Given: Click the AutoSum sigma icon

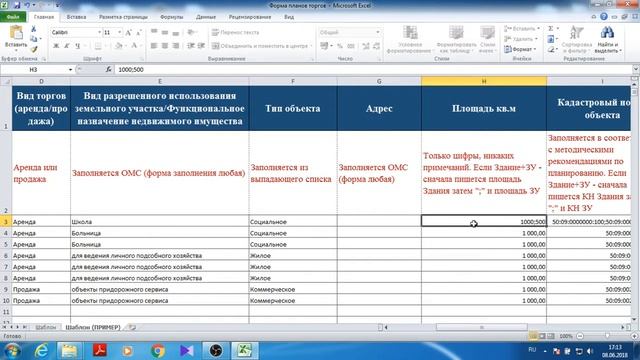Looking at the screenshot, I should click(551, 29).
